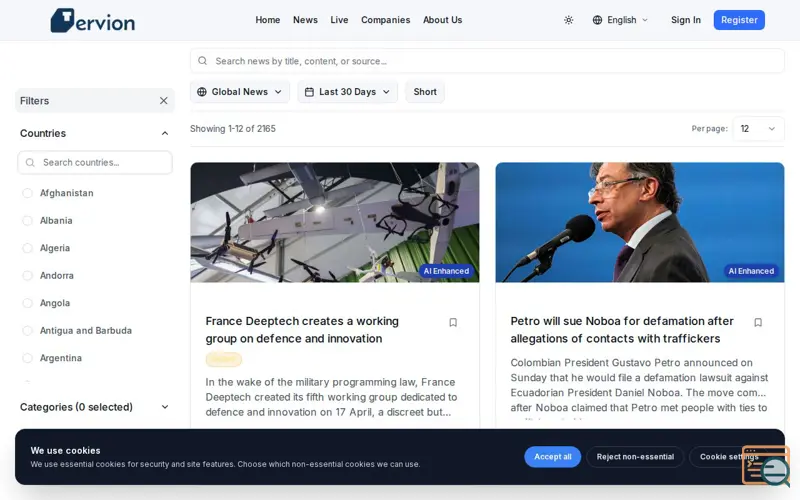Viewport: 800px width, 500px height.
Task: Click the globe icon in Global News filter
Action: click(202, 92)
